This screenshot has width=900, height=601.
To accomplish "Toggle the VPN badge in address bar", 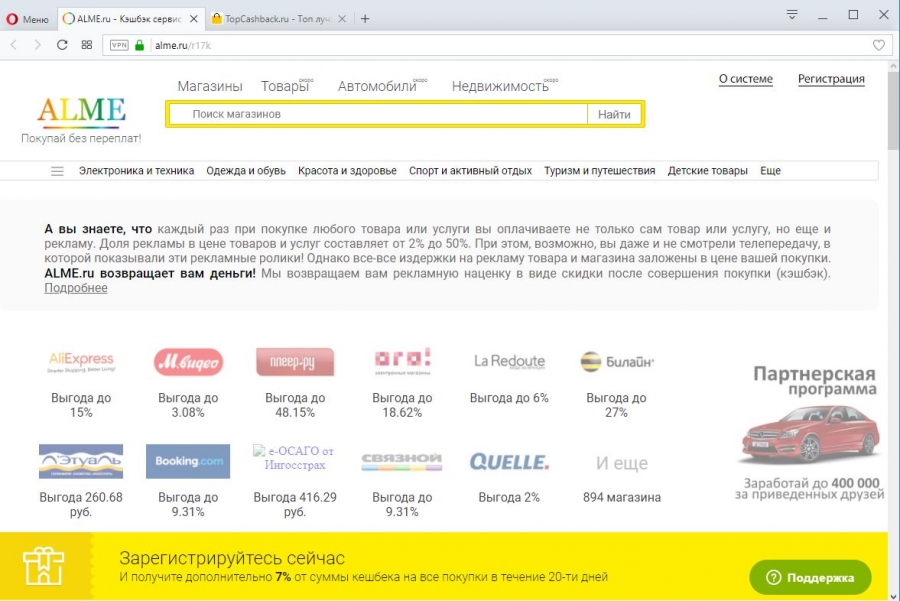I will coord(119,45).
